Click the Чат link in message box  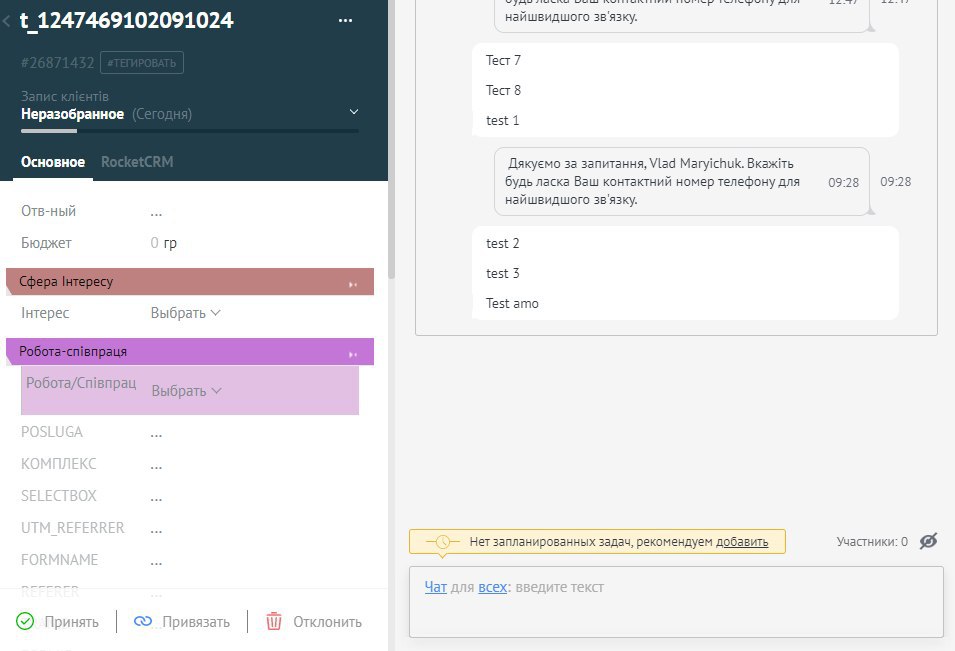point(435,587)
